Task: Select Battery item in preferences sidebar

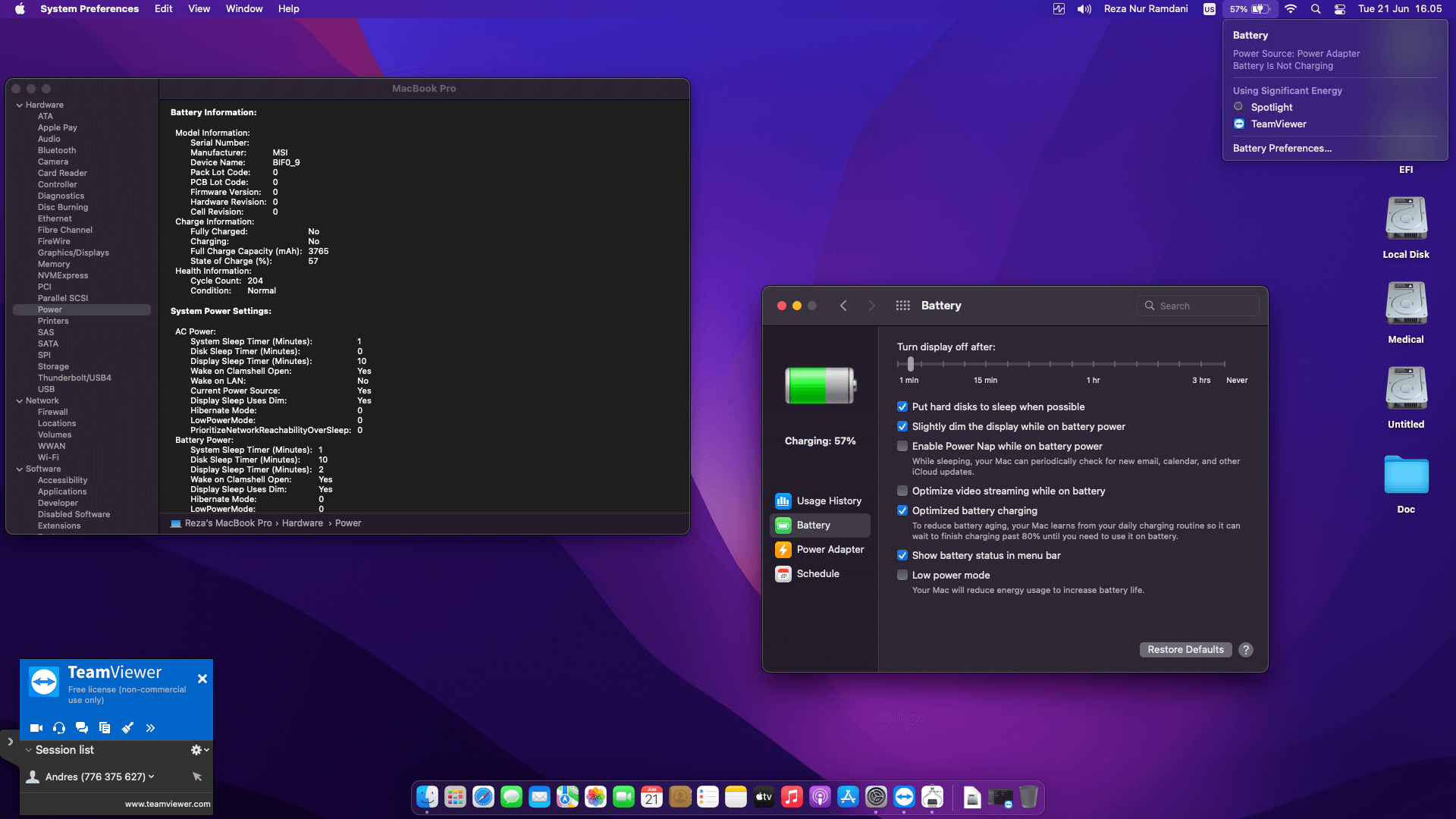Action: pyautogui.click(x=820, y=526)
